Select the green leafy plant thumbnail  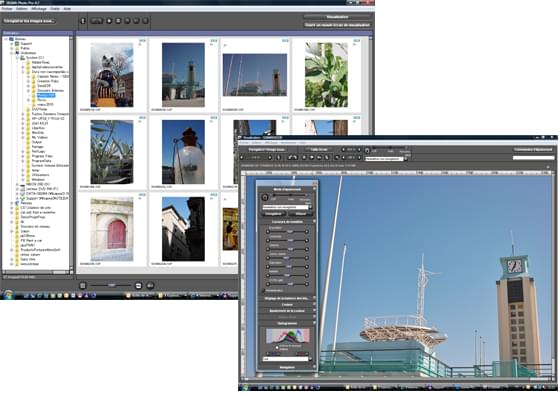pyautogui.click(x=326, y=75)
